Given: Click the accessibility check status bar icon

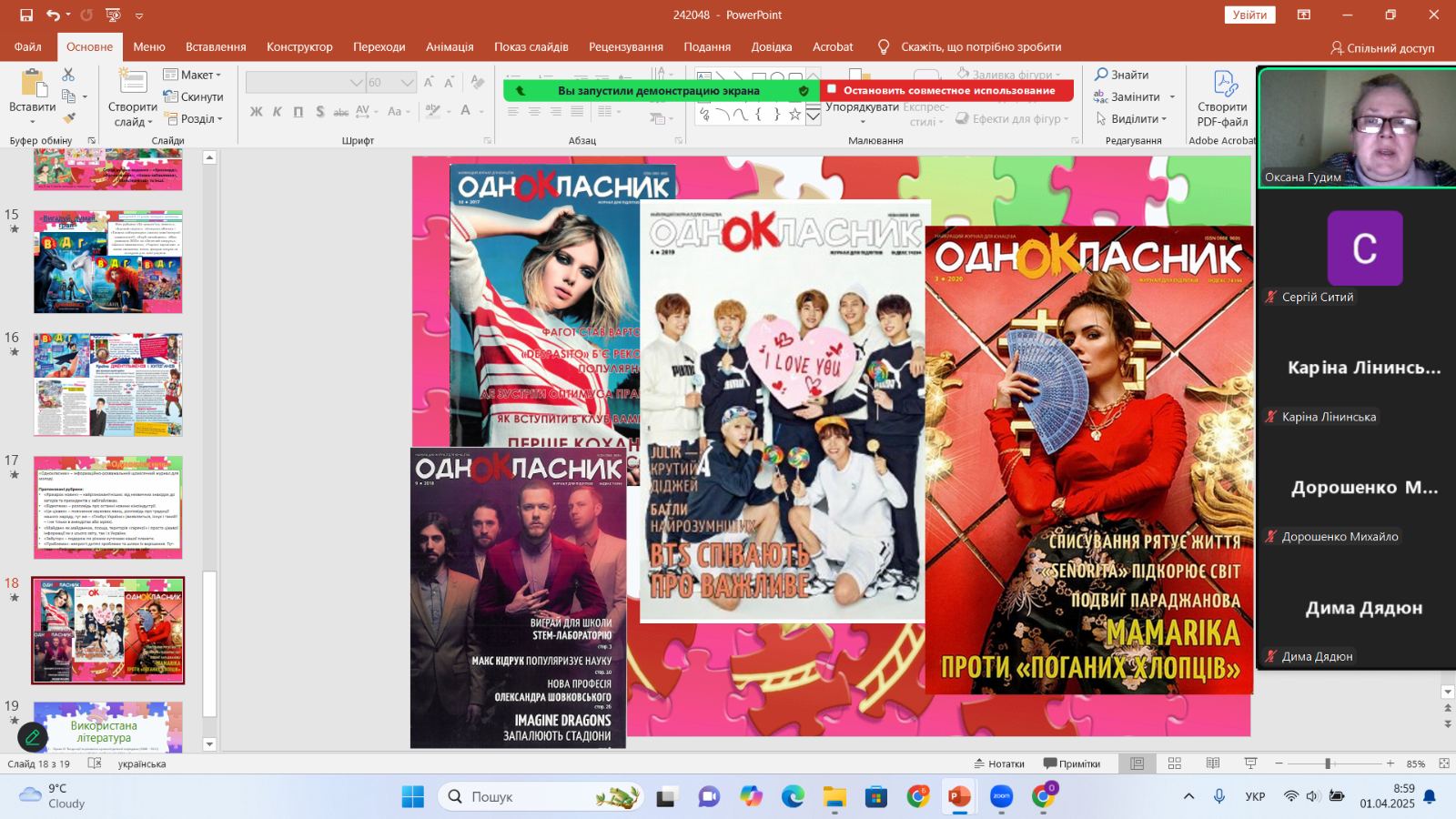Looking at the screenshot, I should [x=95, y=763].
